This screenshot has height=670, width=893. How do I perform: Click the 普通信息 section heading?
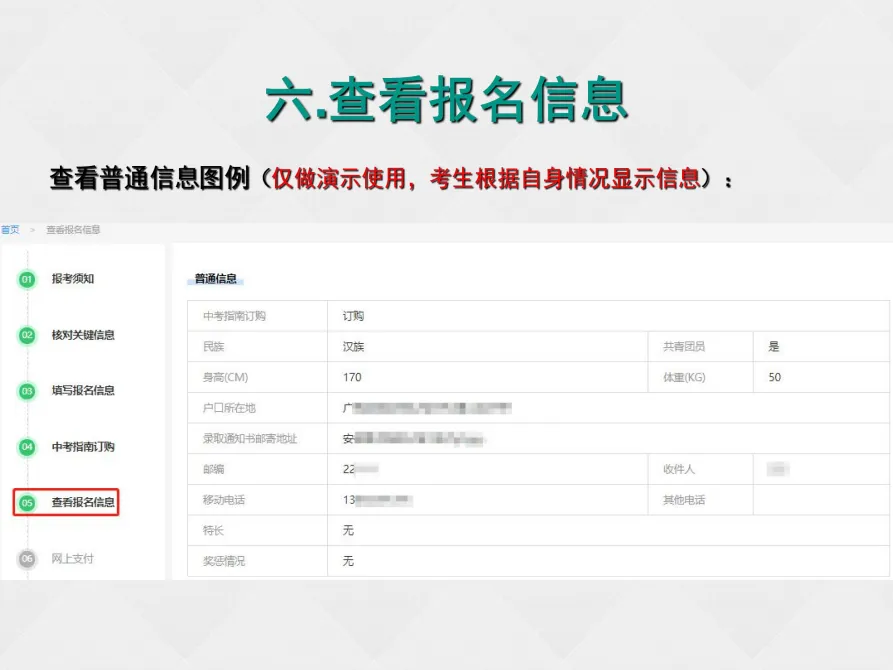(x=215, y=279)
